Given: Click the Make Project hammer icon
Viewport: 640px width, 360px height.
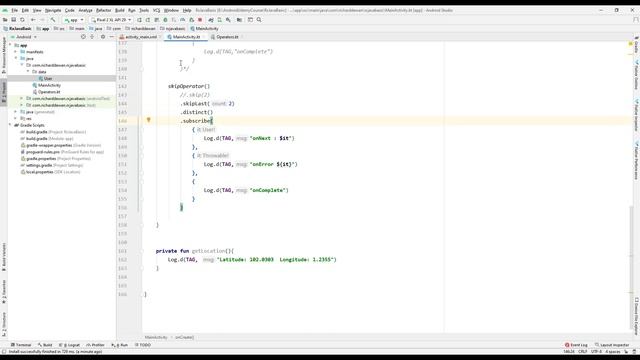Looking at the screenshot, I should (x=53, y=20).
